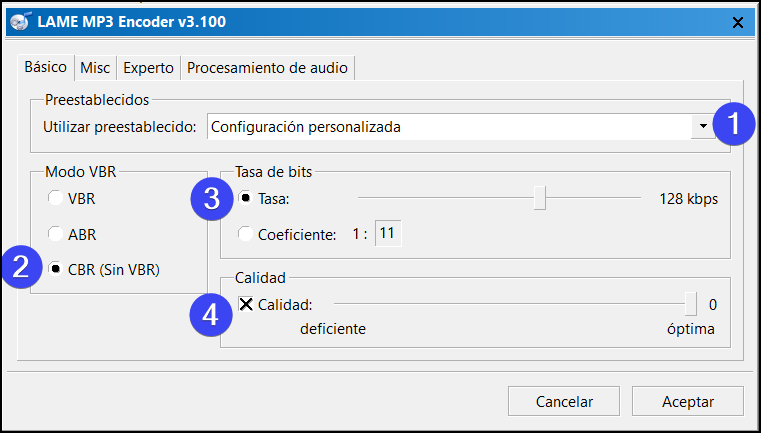
Task: Select the Tasa bitrate radio button
Action: (x=246, y=198)
